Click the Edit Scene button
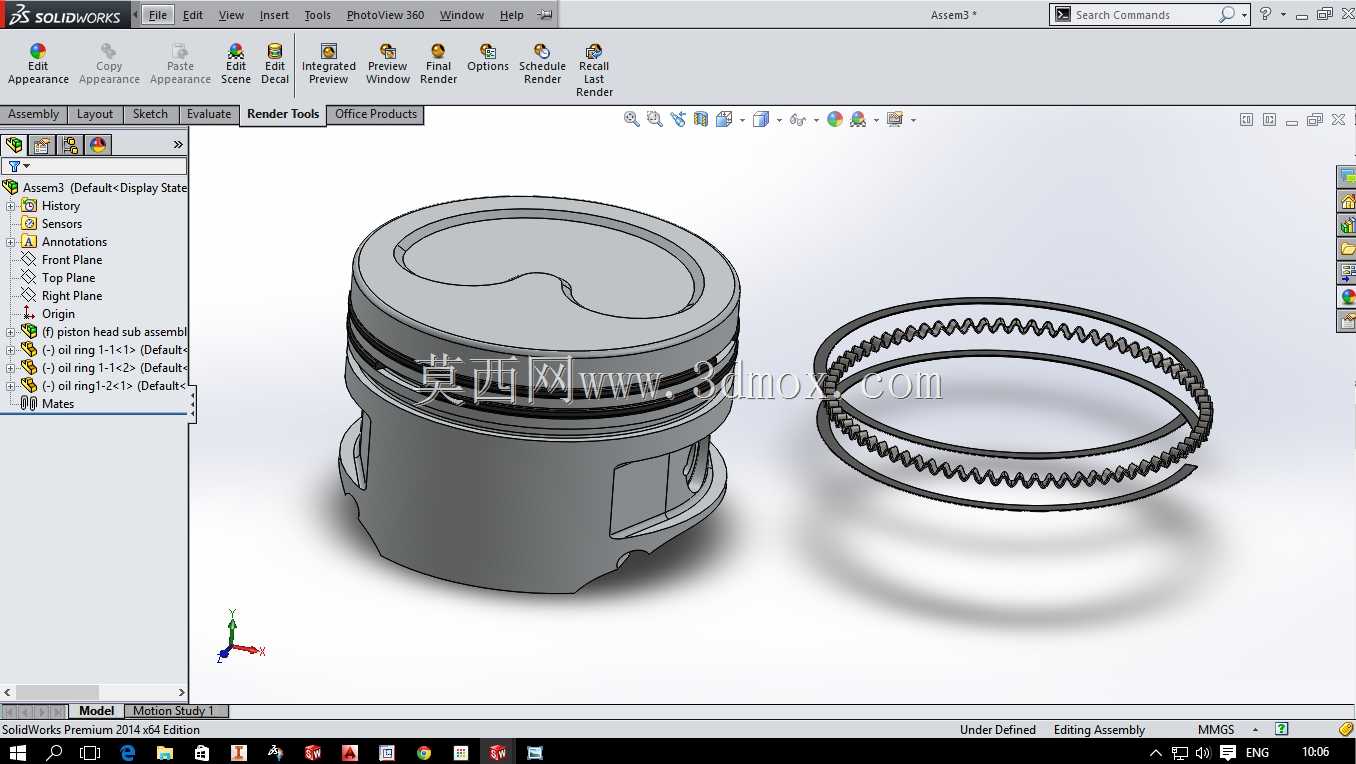 coord(236,64)
